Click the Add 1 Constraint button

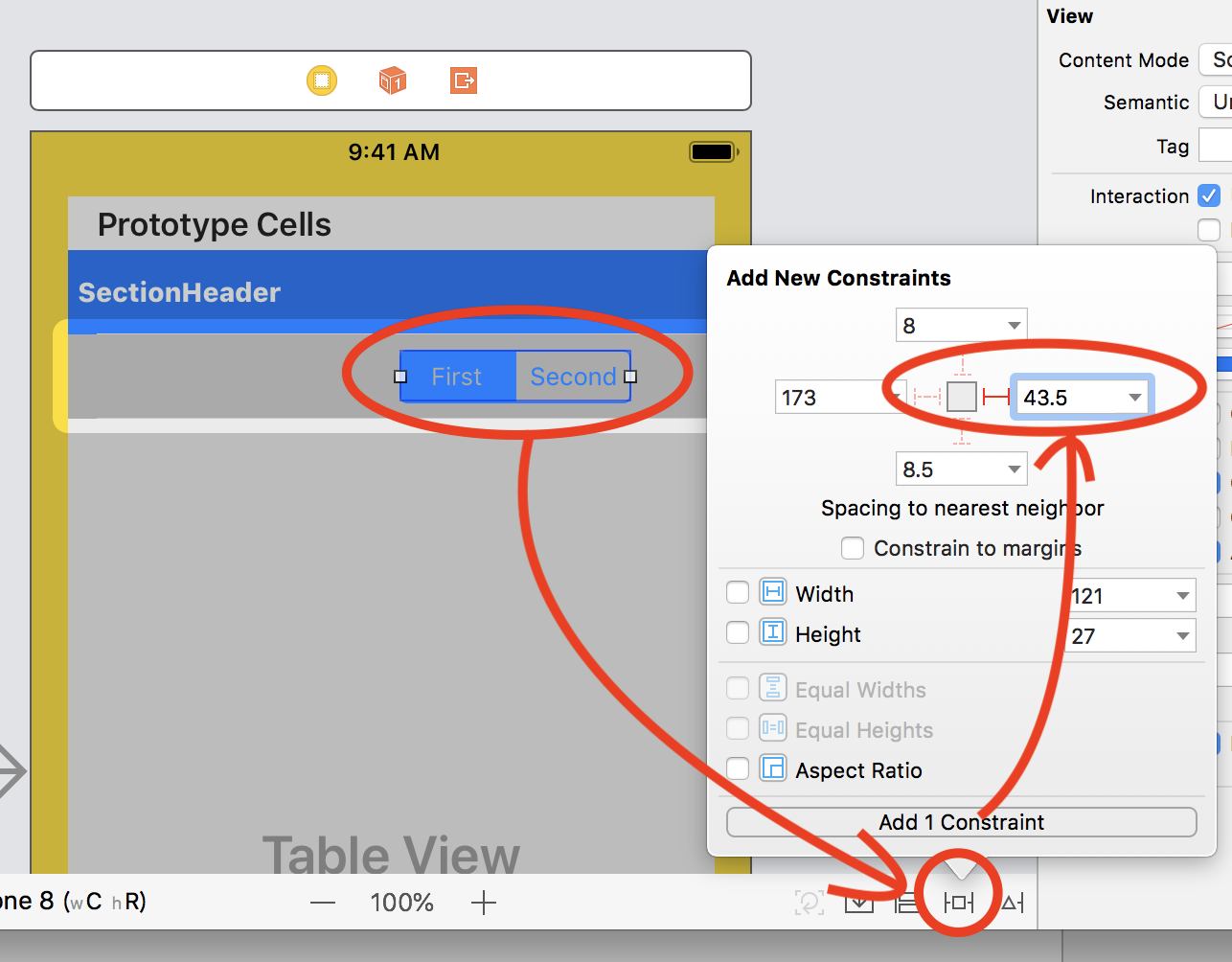click(x=960, y=821)
